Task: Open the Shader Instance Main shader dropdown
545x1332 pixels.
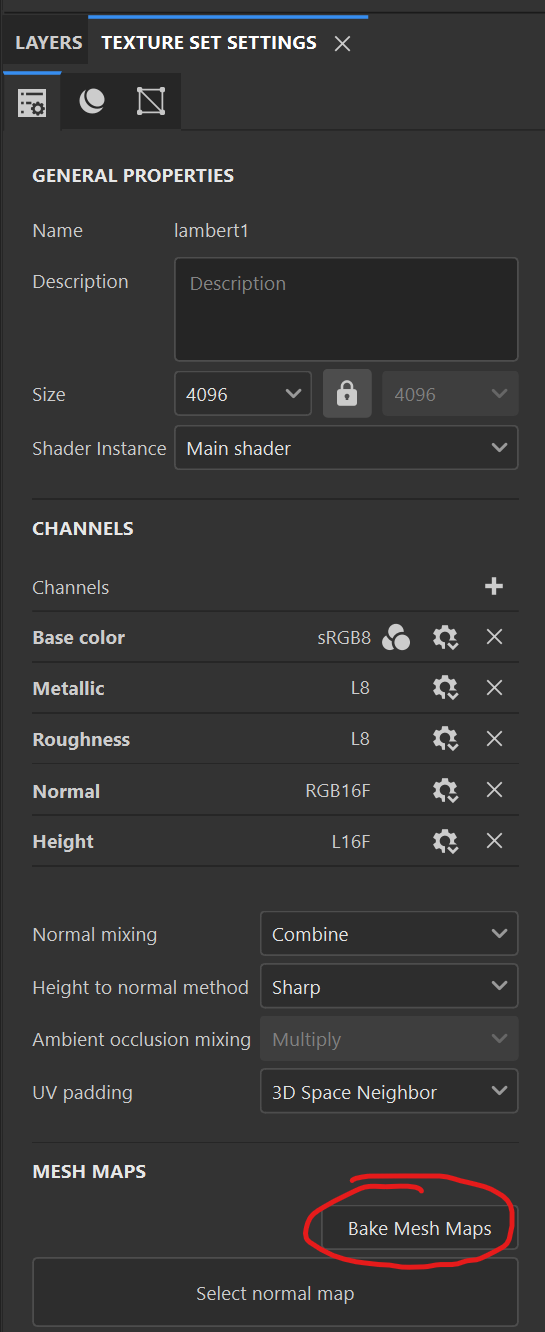Action: (346, 448)
